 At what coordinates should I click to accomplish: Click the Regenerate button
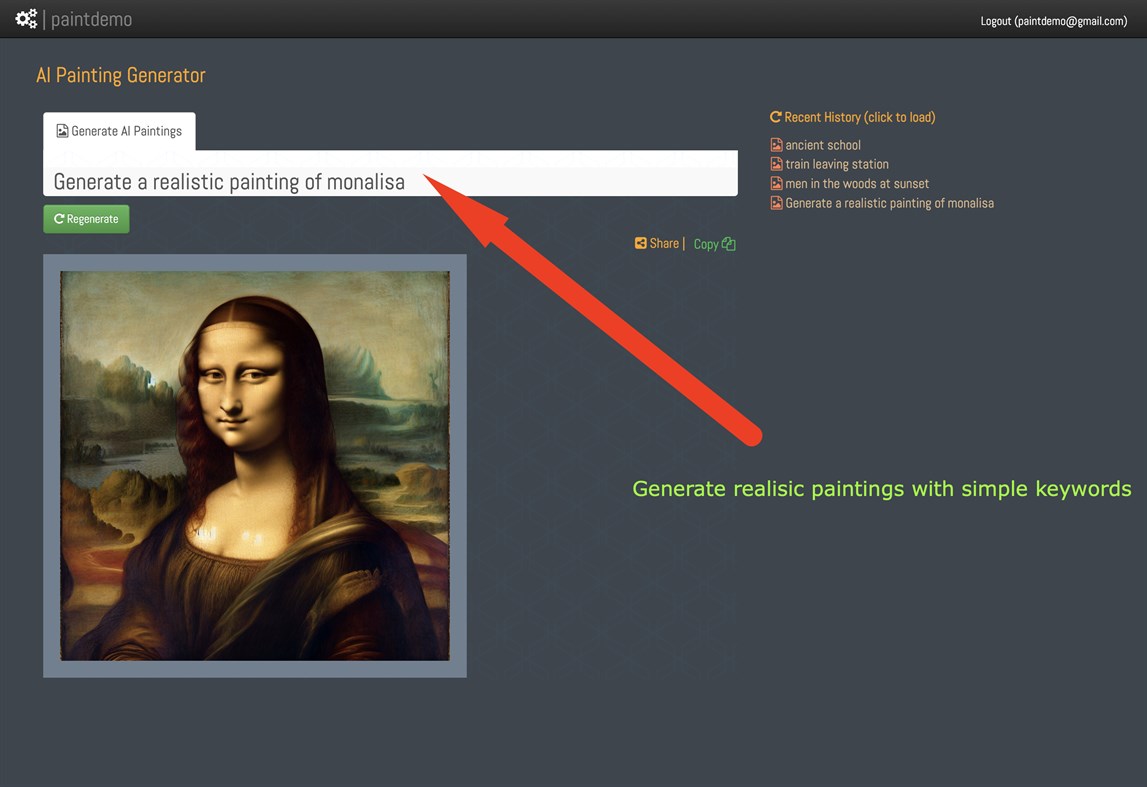click(86, 218)
